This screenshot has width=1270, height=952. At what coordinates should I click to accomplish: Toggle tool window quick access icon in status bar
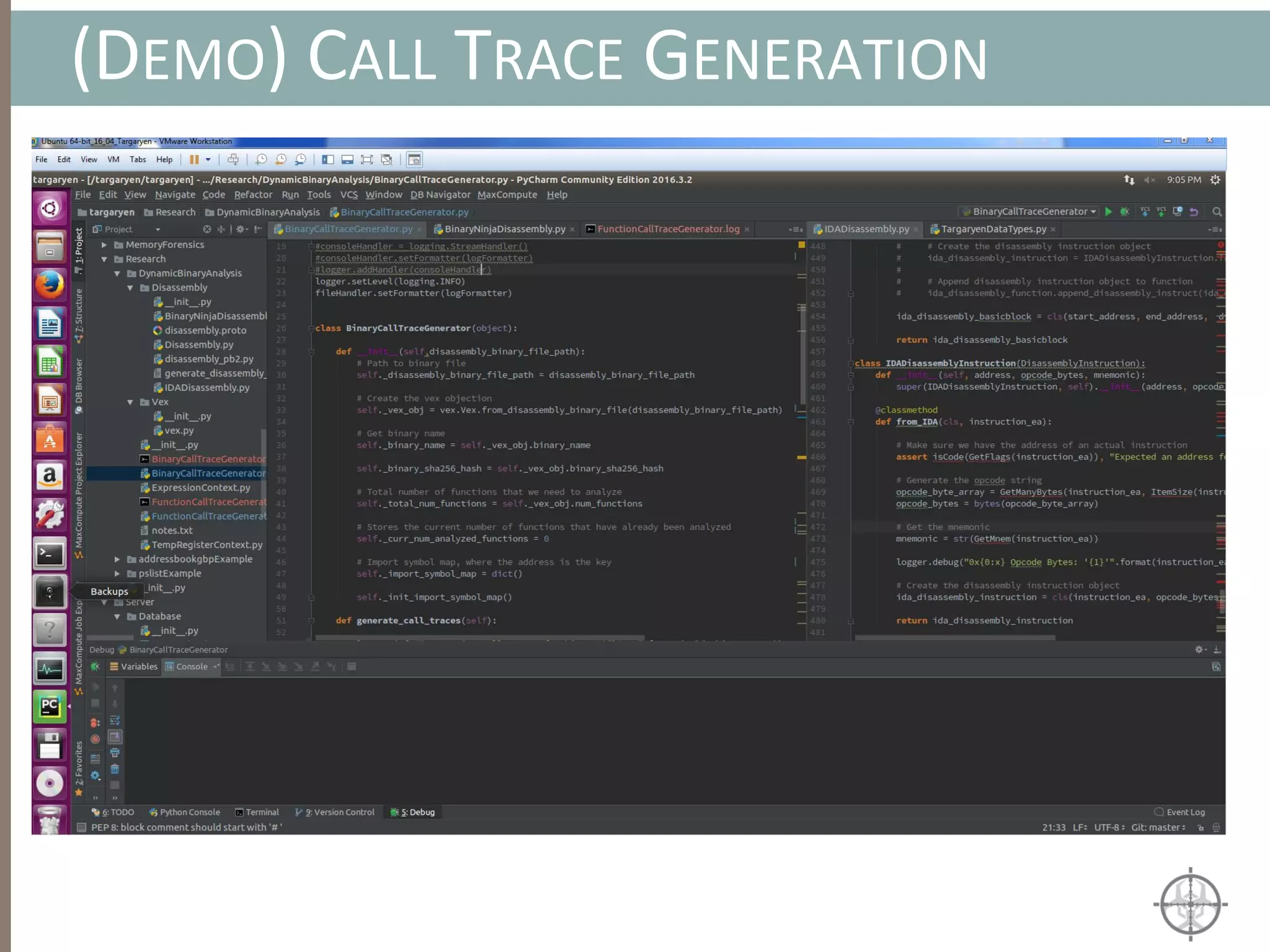coord(81,828)
